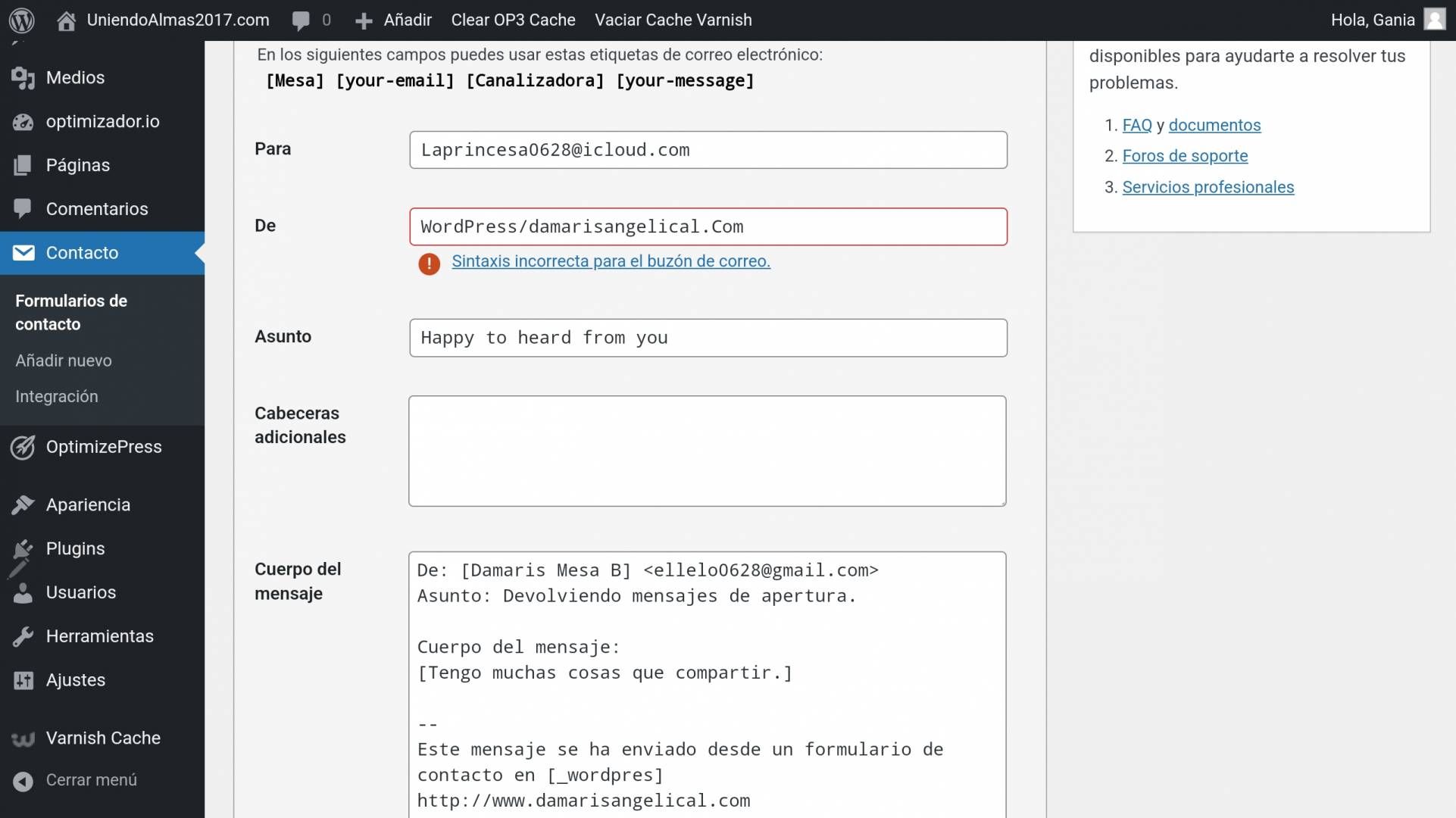This screenshot has height=818, width=1456.
Task: Open the WordPress logo menu
Action: (x=22, y=20)
